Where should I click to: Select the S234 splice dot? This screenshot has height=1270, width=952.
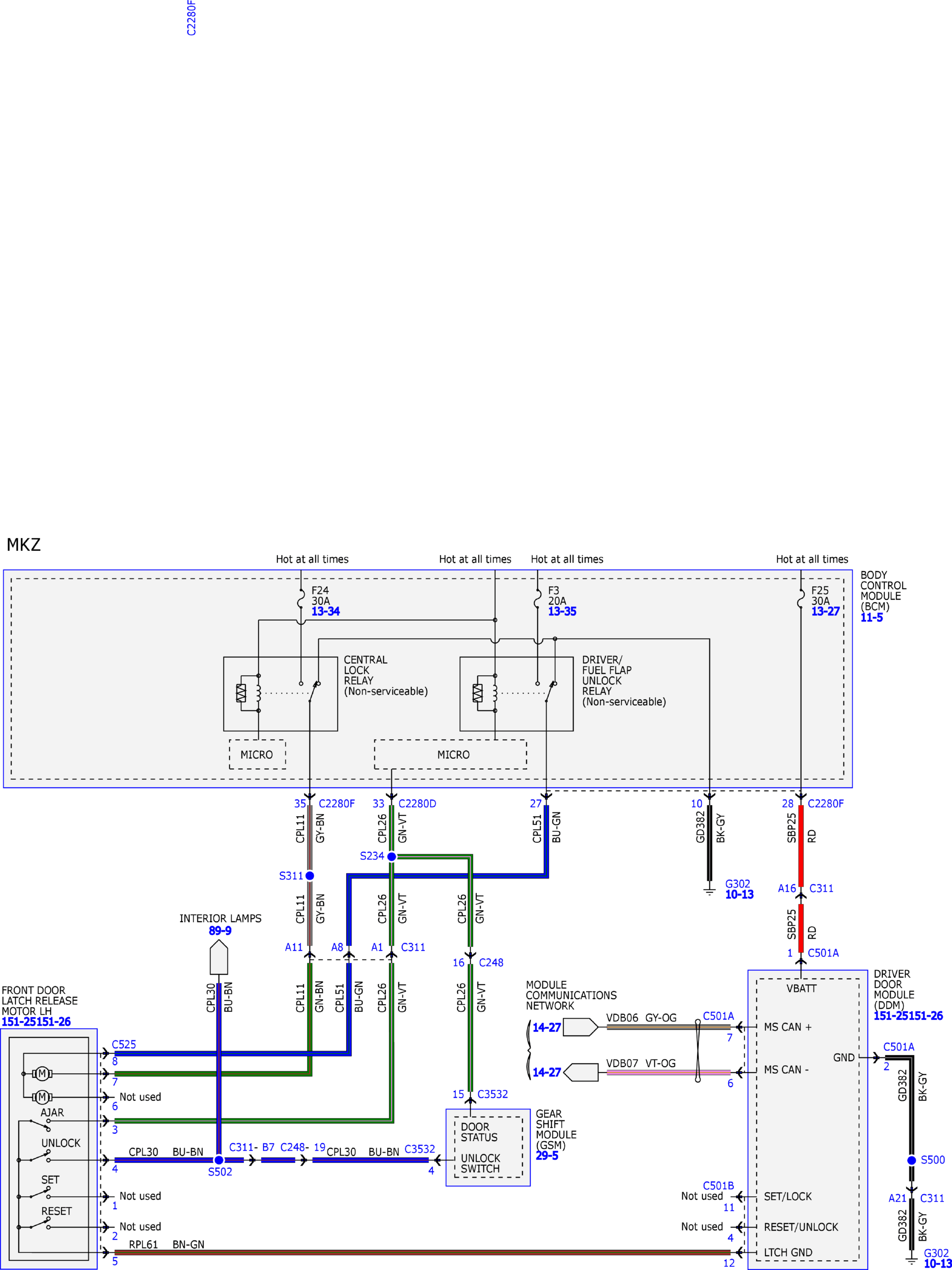coord(392,857)
